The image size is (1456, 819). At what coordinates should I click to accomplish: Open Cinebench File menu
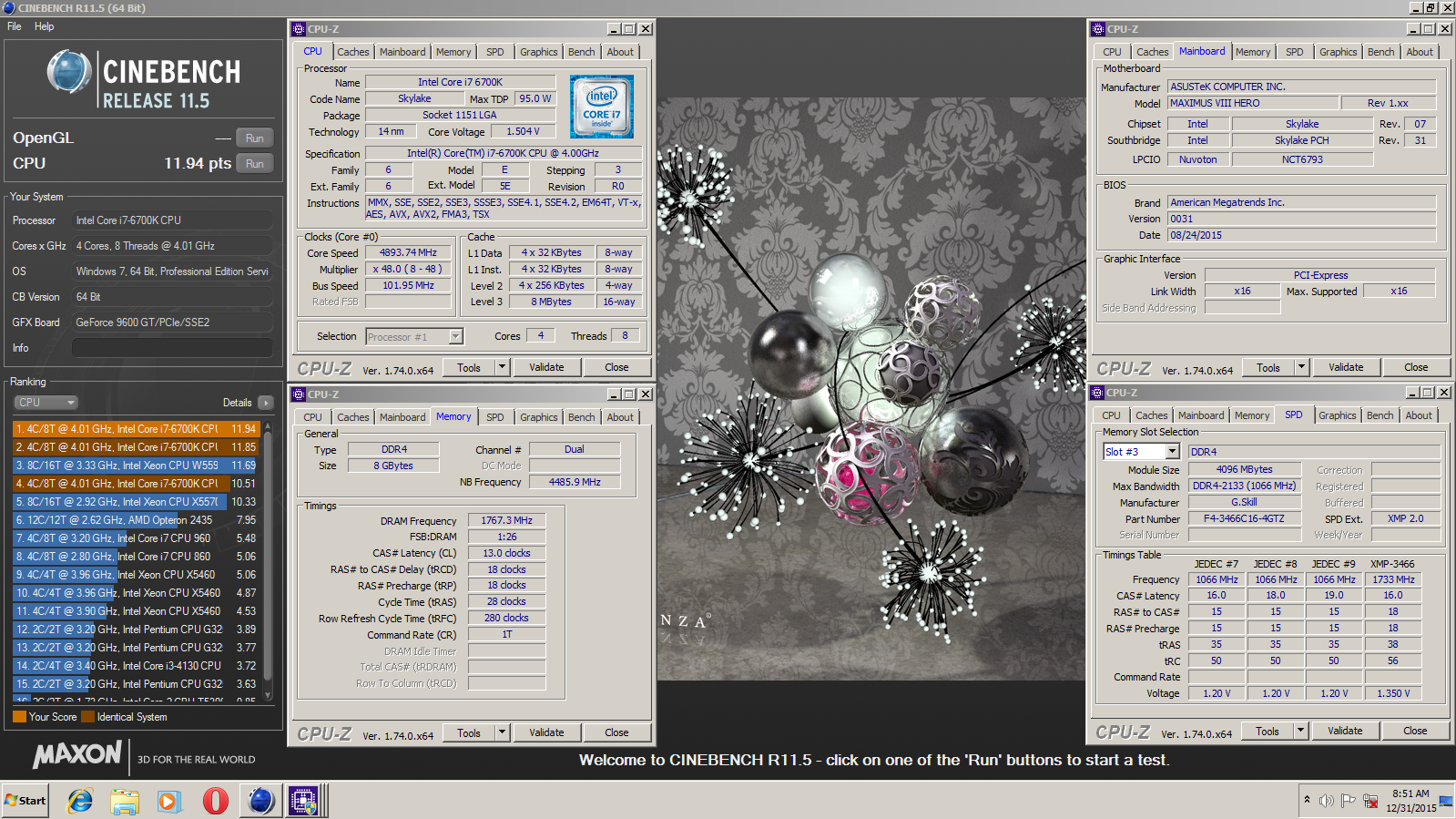click(15, 26)
